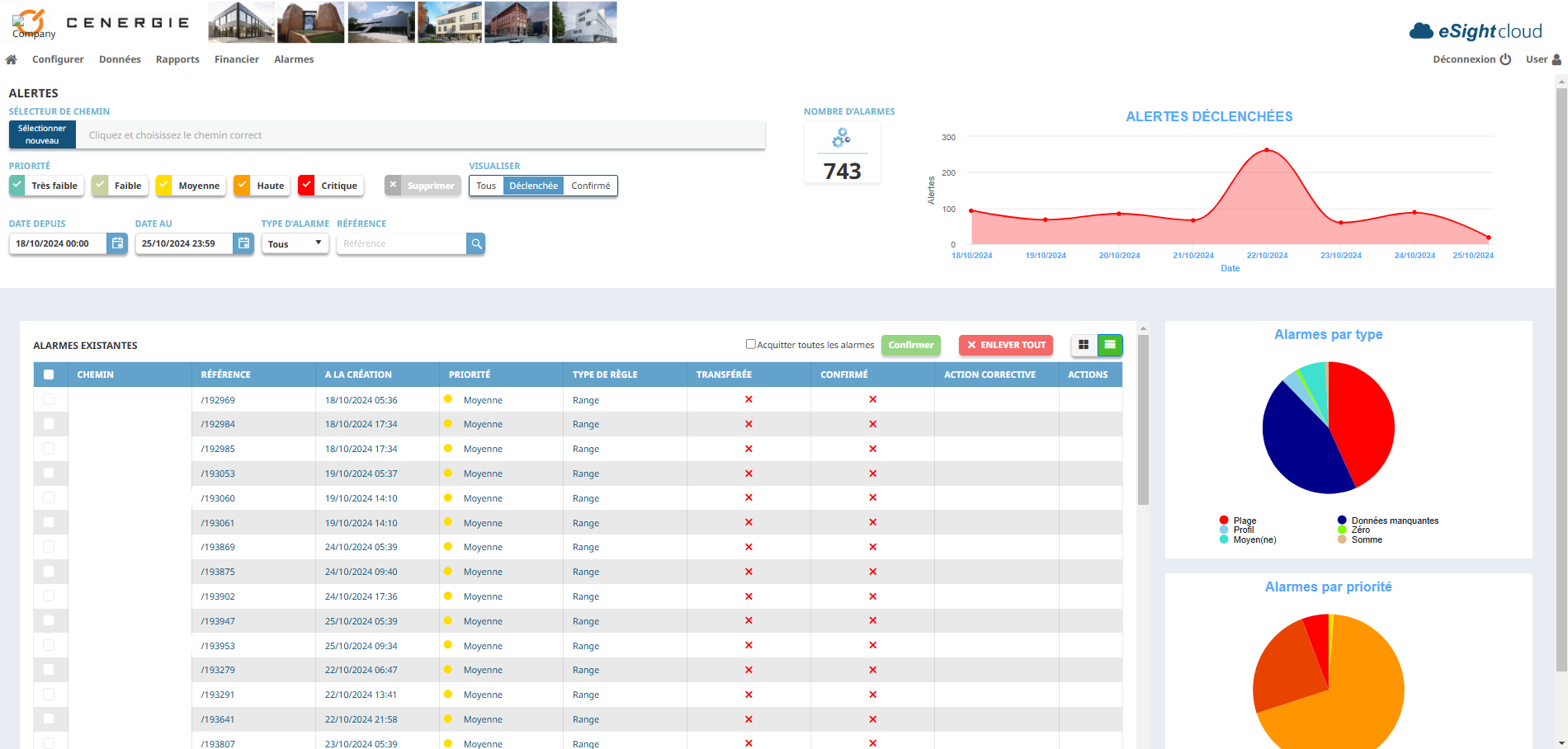
Task: Click the Sélectionner nouveau button
Action: [x=42, y=134]
